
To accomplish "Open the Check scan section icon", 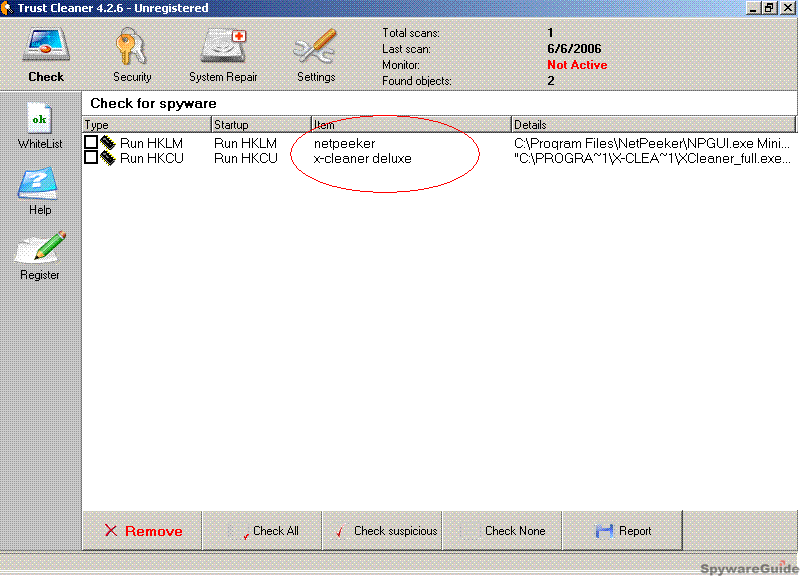I will [x=46, y=47].
